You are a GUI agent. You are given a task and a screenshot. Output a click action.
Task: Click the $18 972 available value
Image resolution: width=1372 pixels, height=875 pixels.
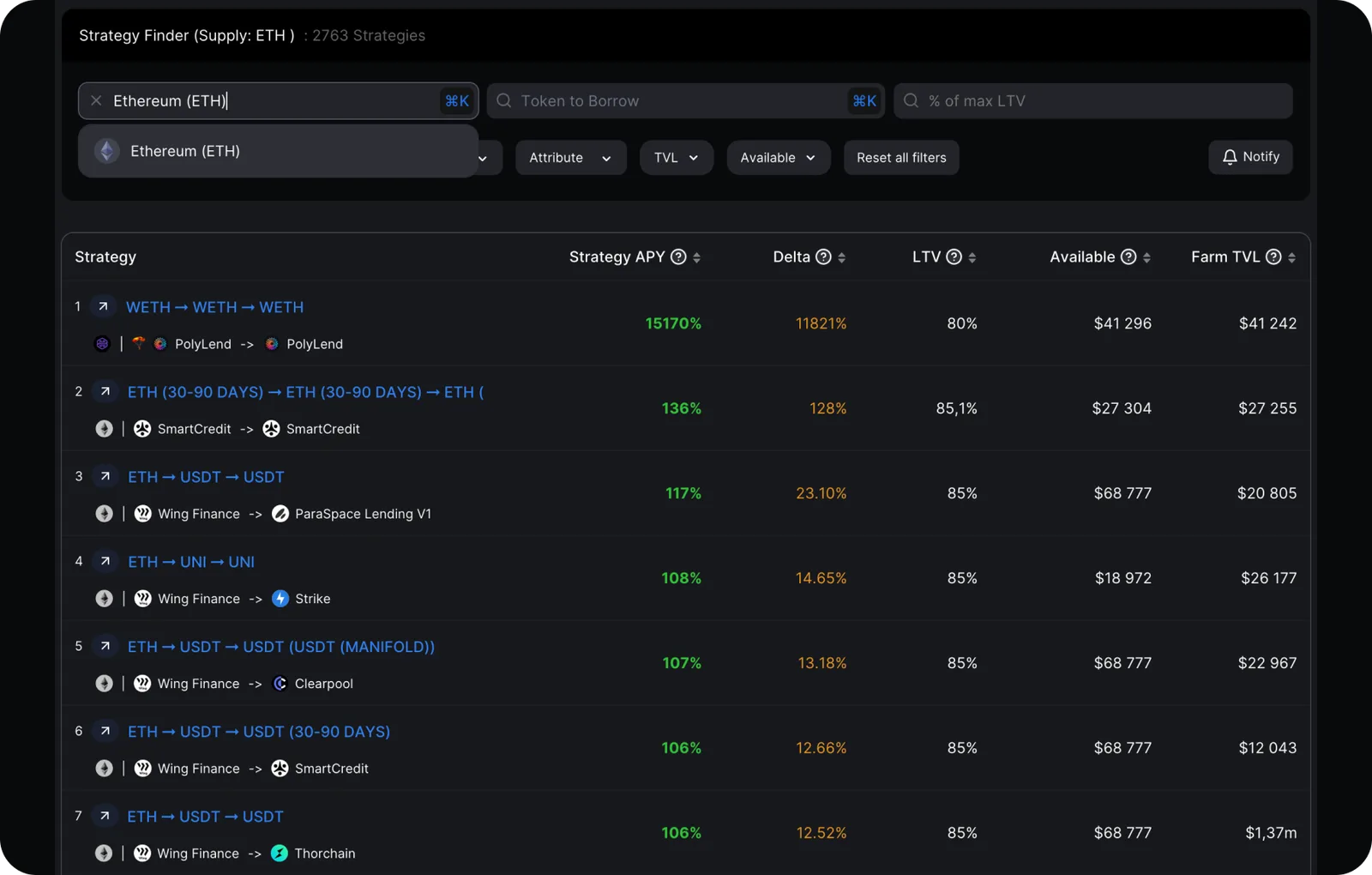click(x=1123, y=578)
